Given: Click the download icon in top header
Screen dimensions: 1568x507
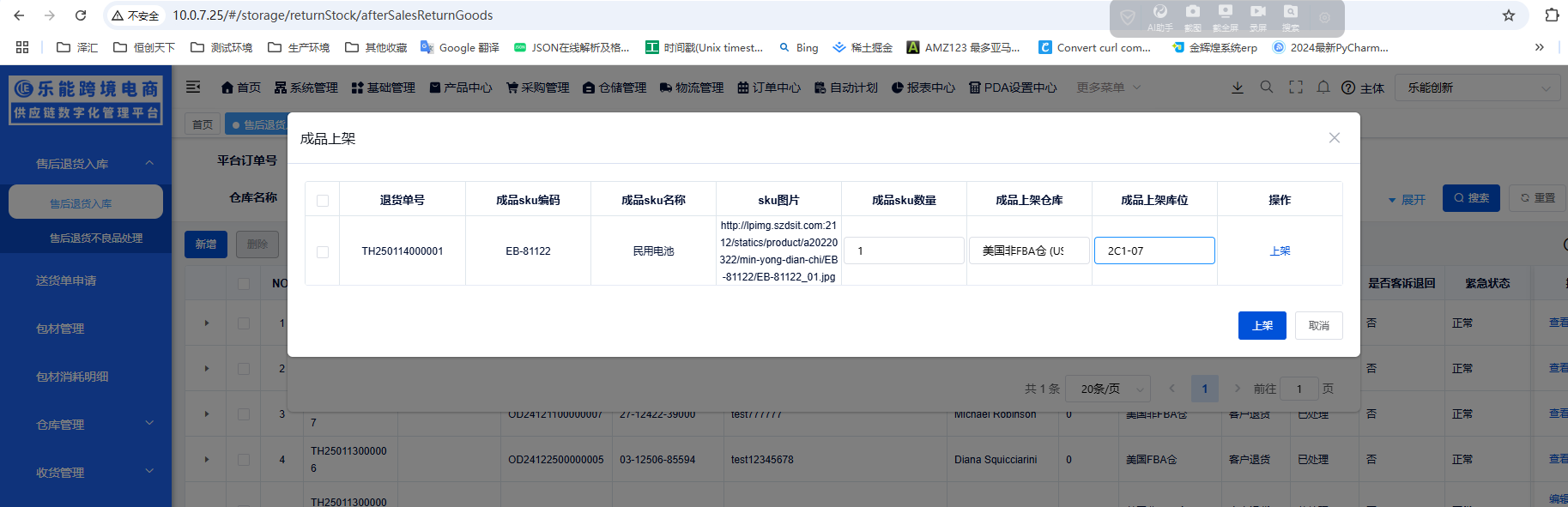Looking at the screenshot, I should point(1238,88).
